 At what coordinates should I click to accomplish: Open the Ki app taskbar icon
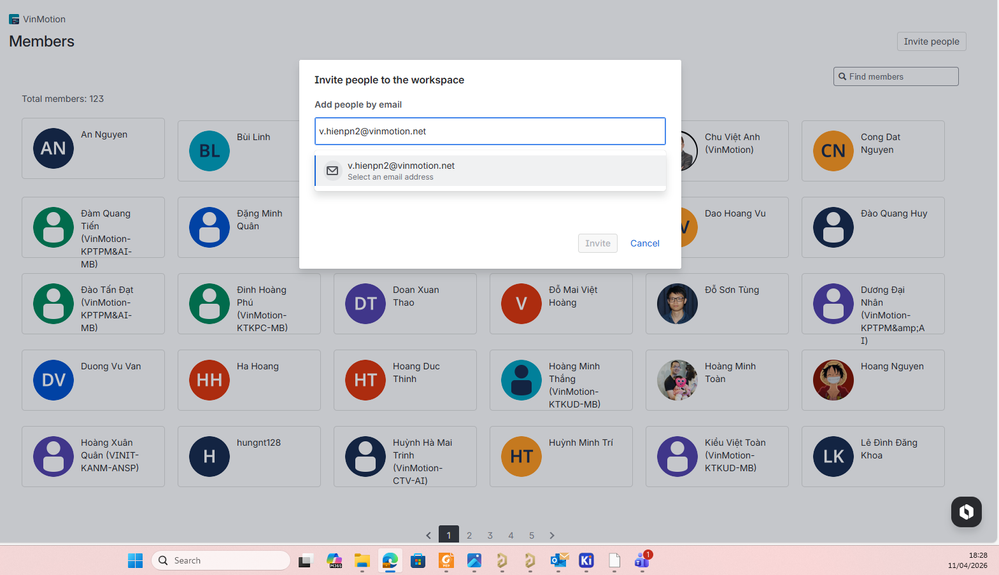[586, 560]
